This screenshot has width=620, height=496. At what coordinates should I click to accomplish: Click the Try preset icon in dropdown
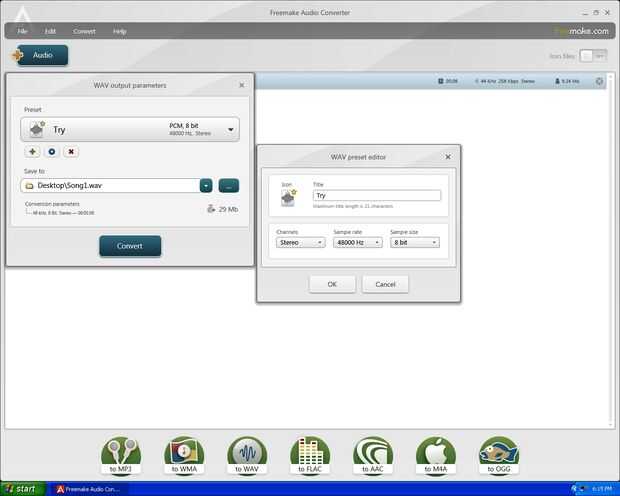(x=37, y=129)
